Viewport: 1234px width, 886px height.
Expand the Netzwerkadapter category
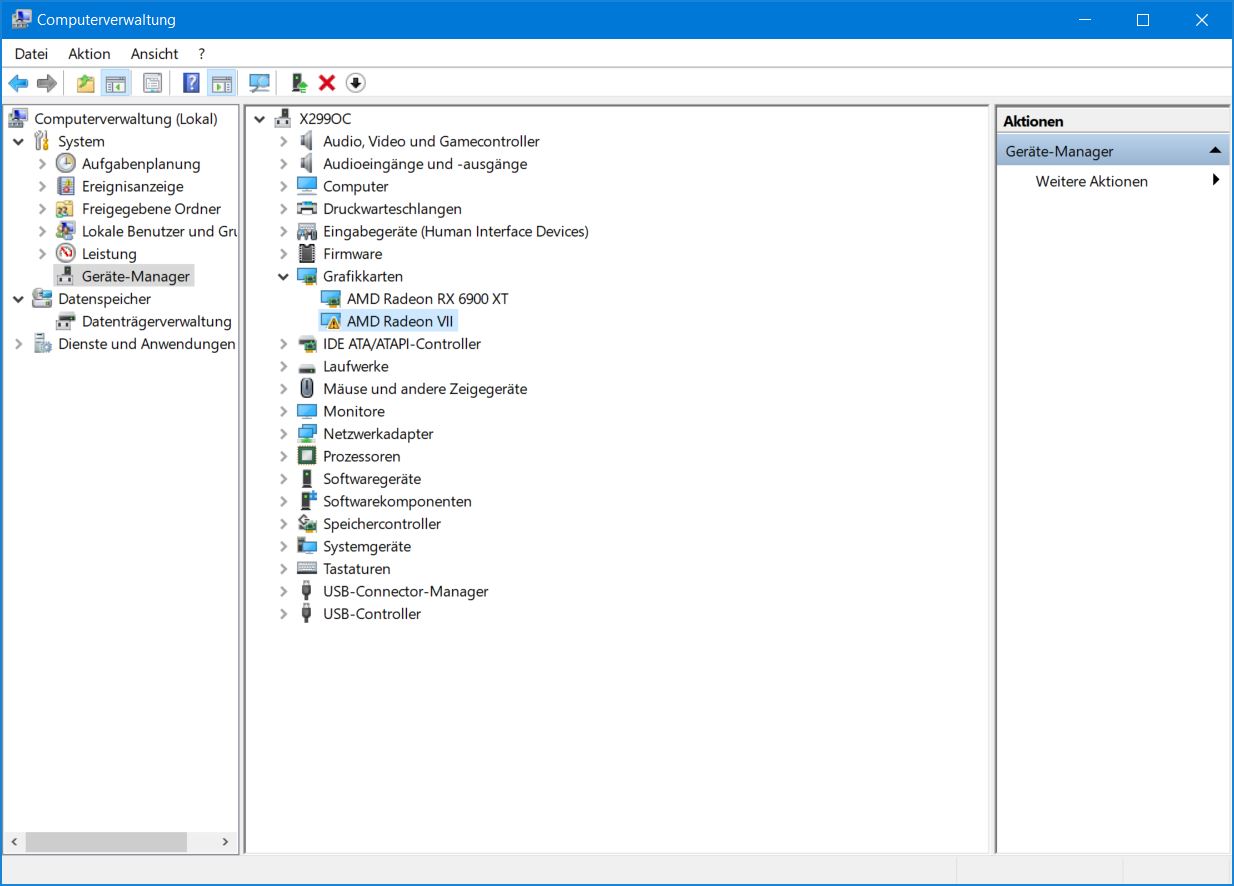coord(284,434)
